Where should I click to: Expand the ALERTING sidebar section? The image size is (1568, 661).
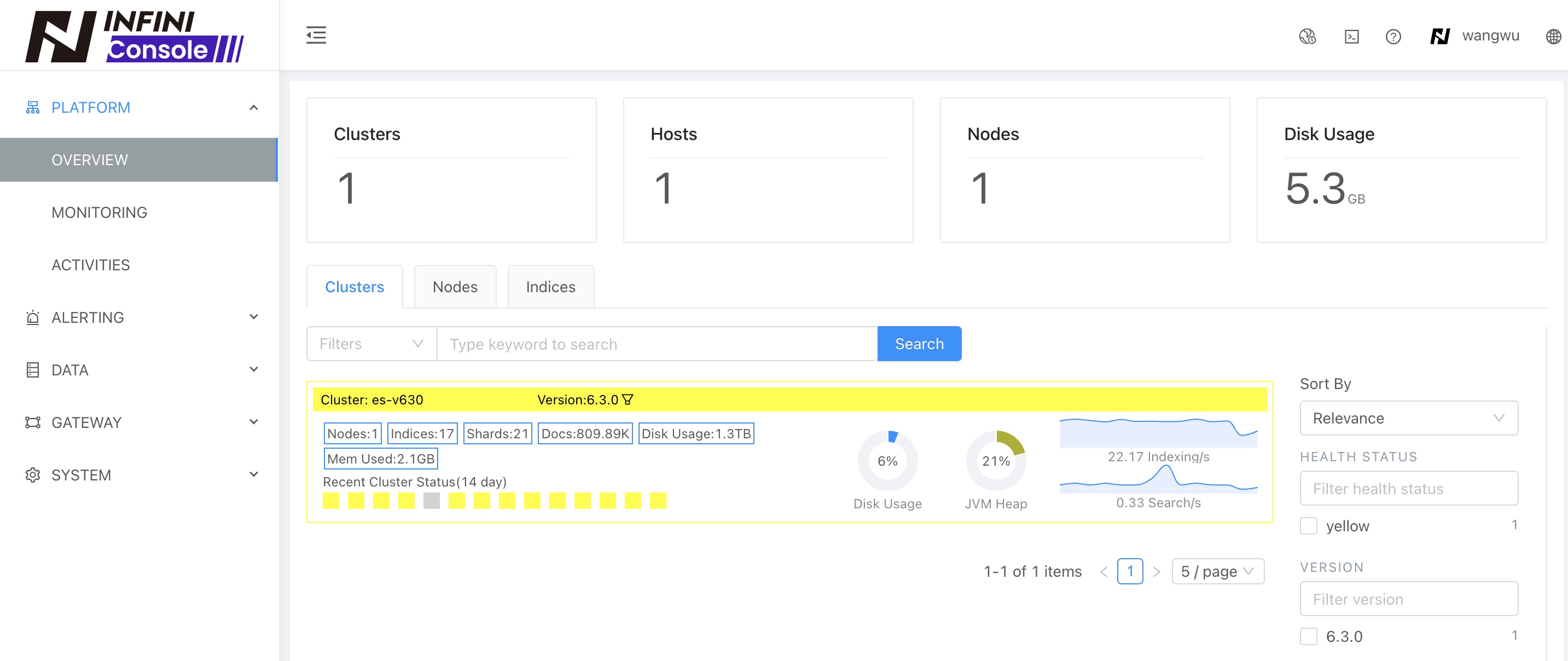[x=139, y=318]
